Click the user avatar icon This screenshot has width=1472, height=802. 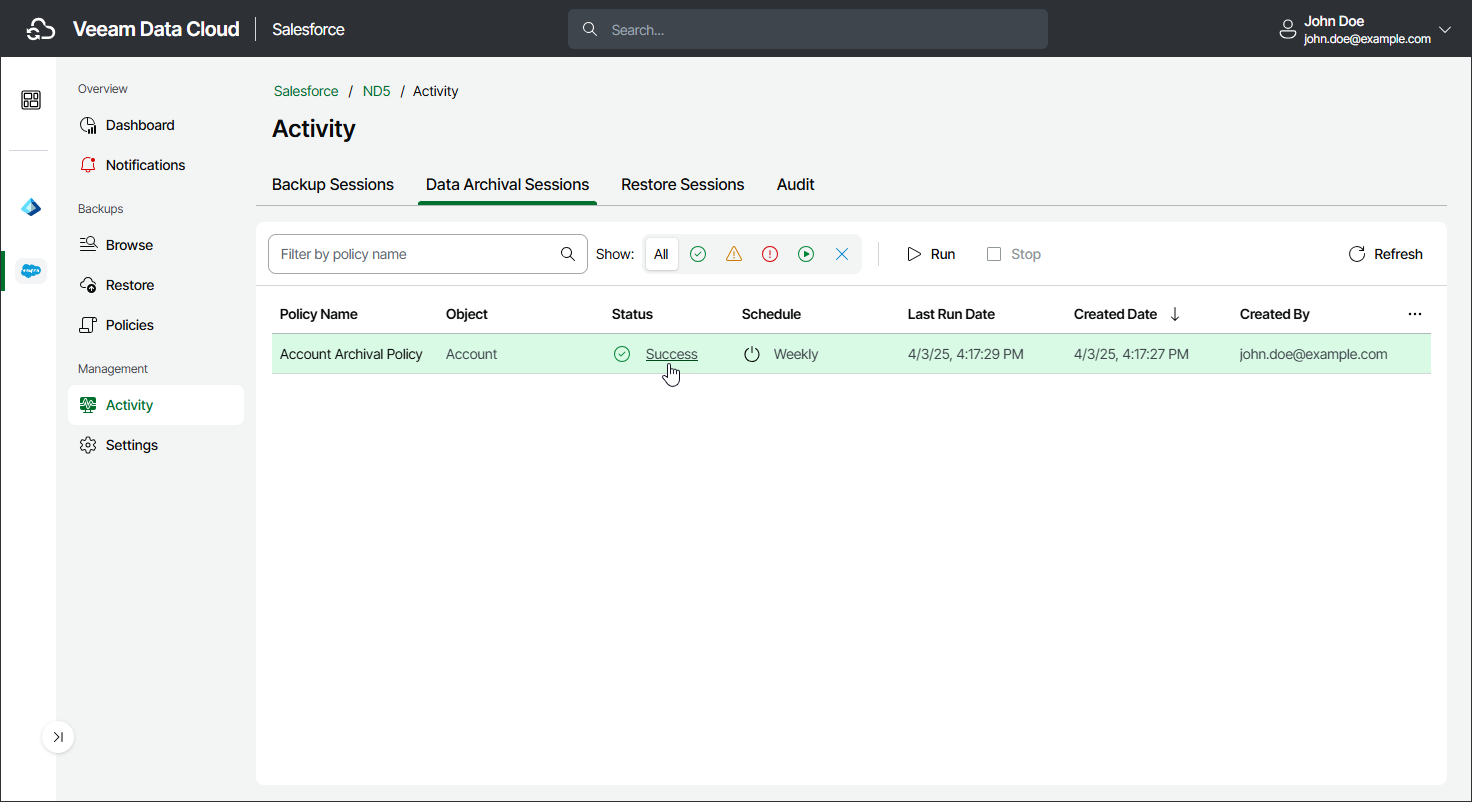(x=1288, y=30)
